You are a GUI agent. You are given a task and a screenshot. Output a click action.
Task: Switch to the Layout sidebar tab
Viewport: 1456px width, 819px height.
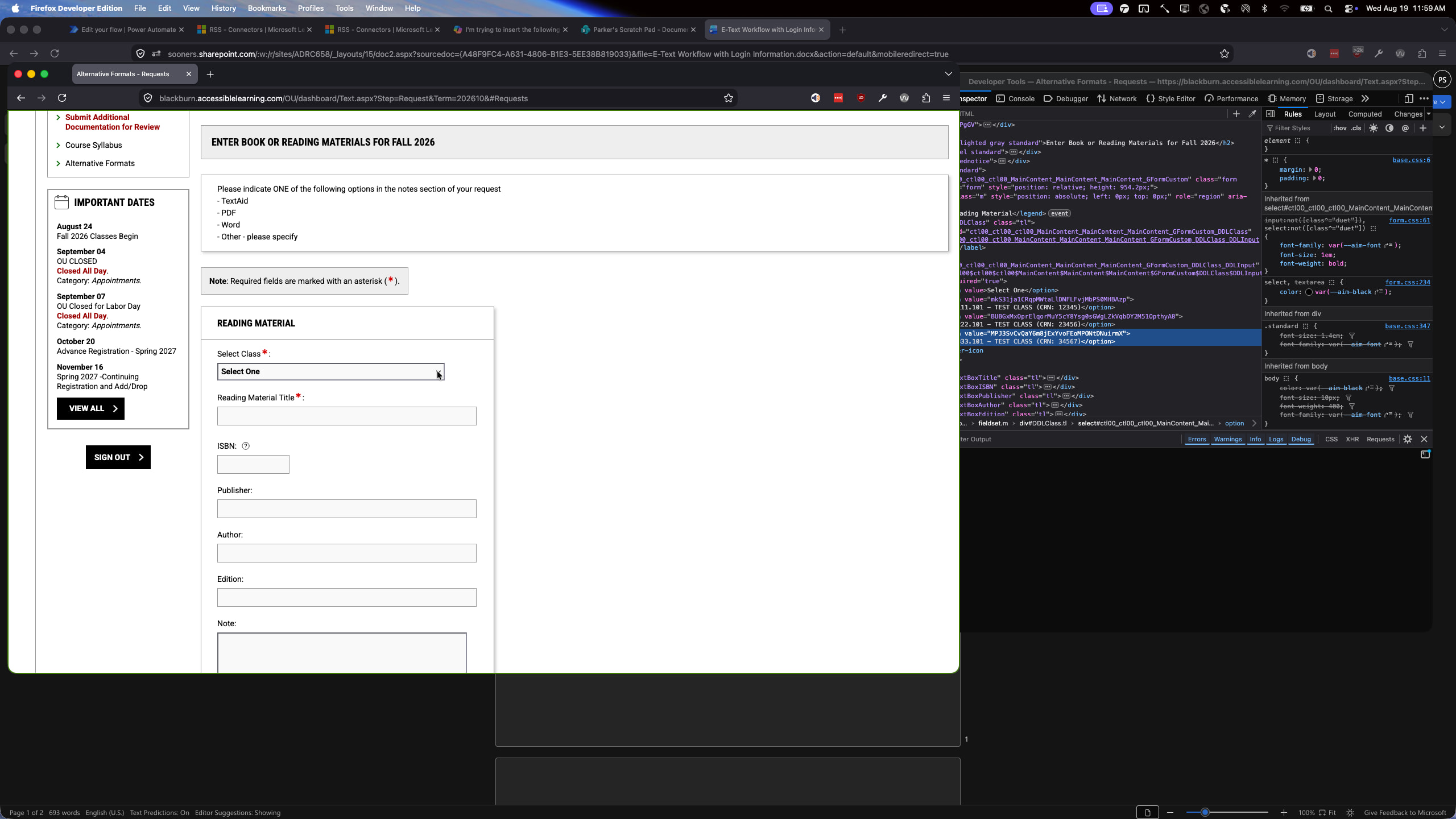click(x=1325, y=114)
